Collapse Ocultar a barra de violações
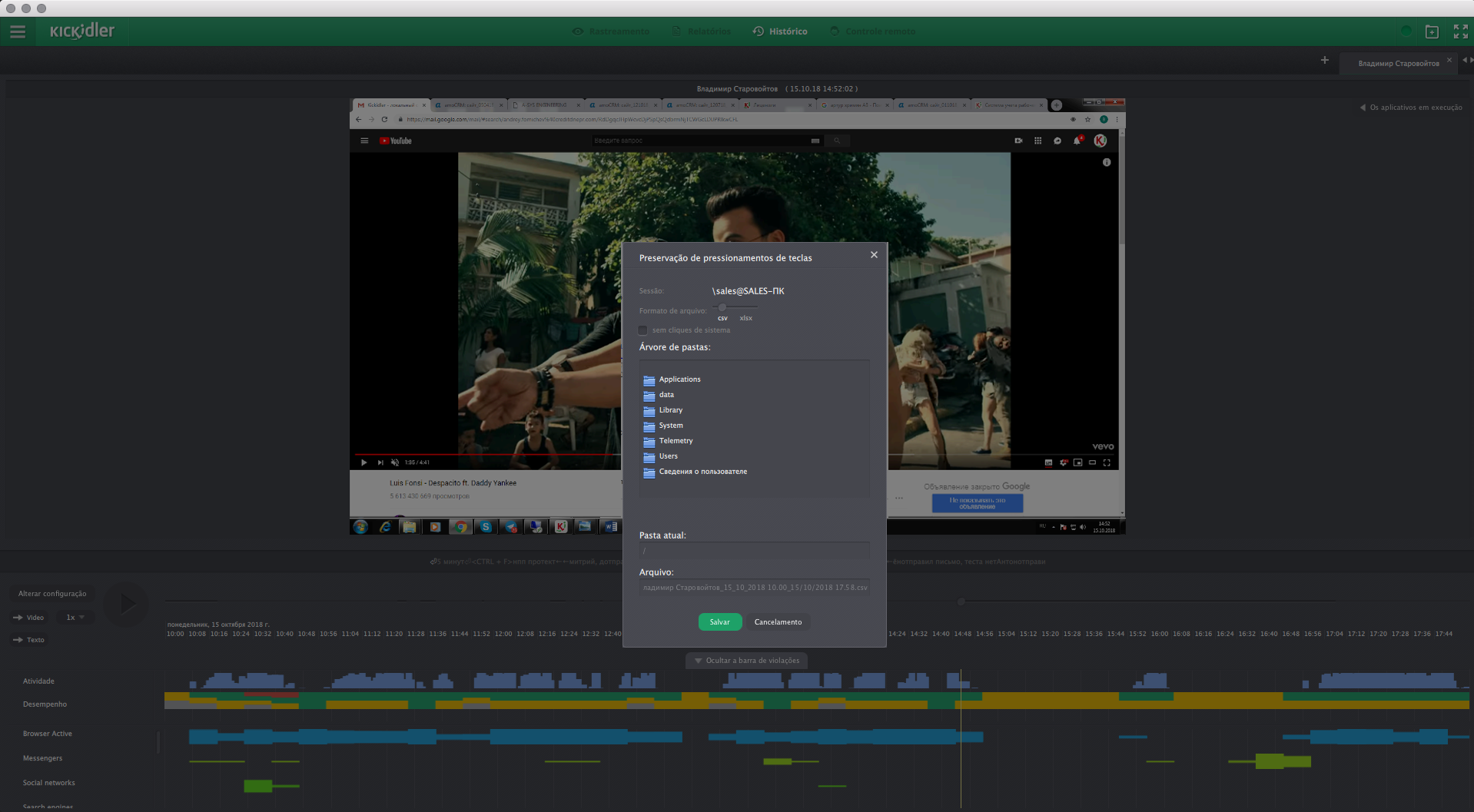The height and width of the screenshot is (812, 1474). (747, 661)
